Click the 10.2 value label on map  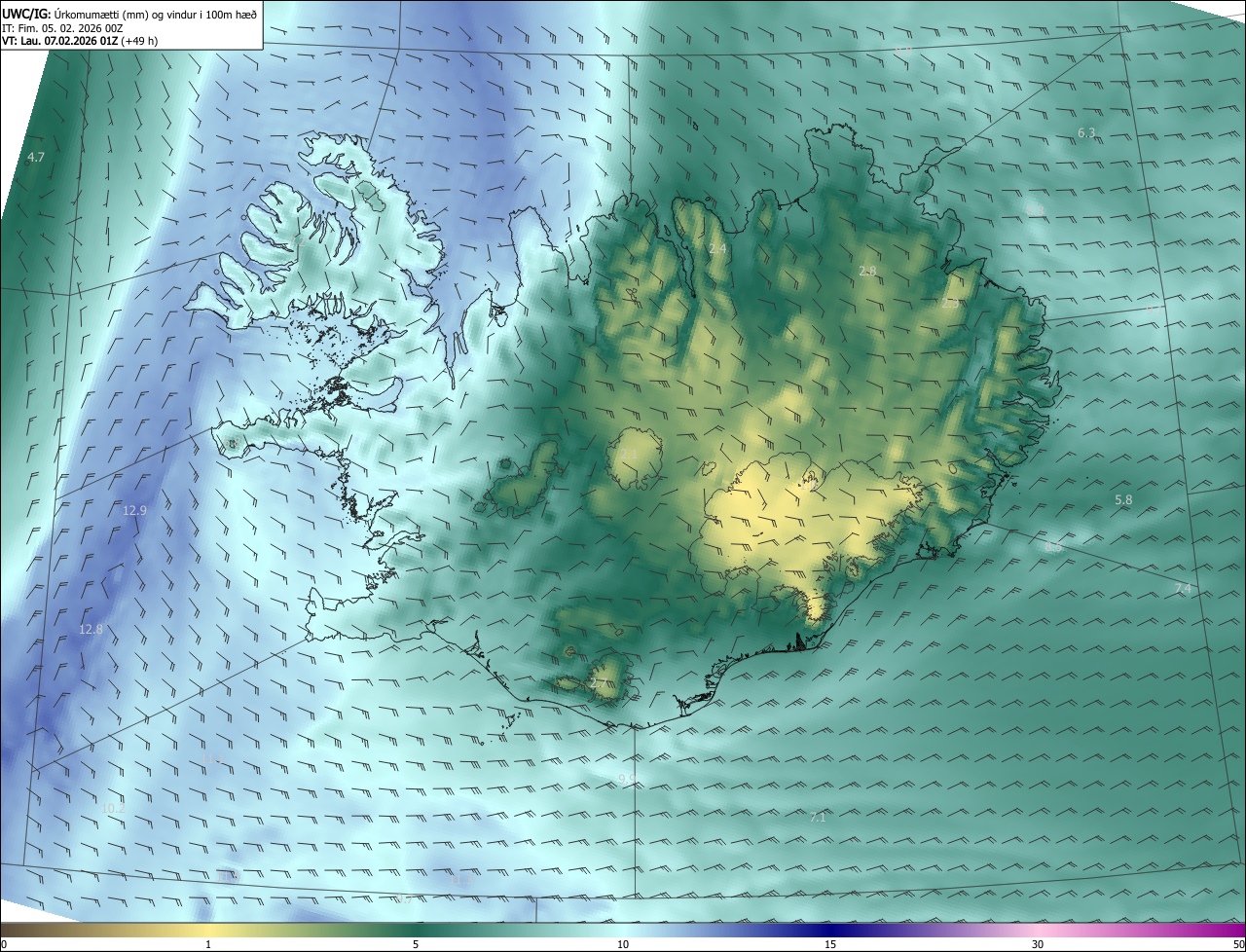click(x=113, y=808)
